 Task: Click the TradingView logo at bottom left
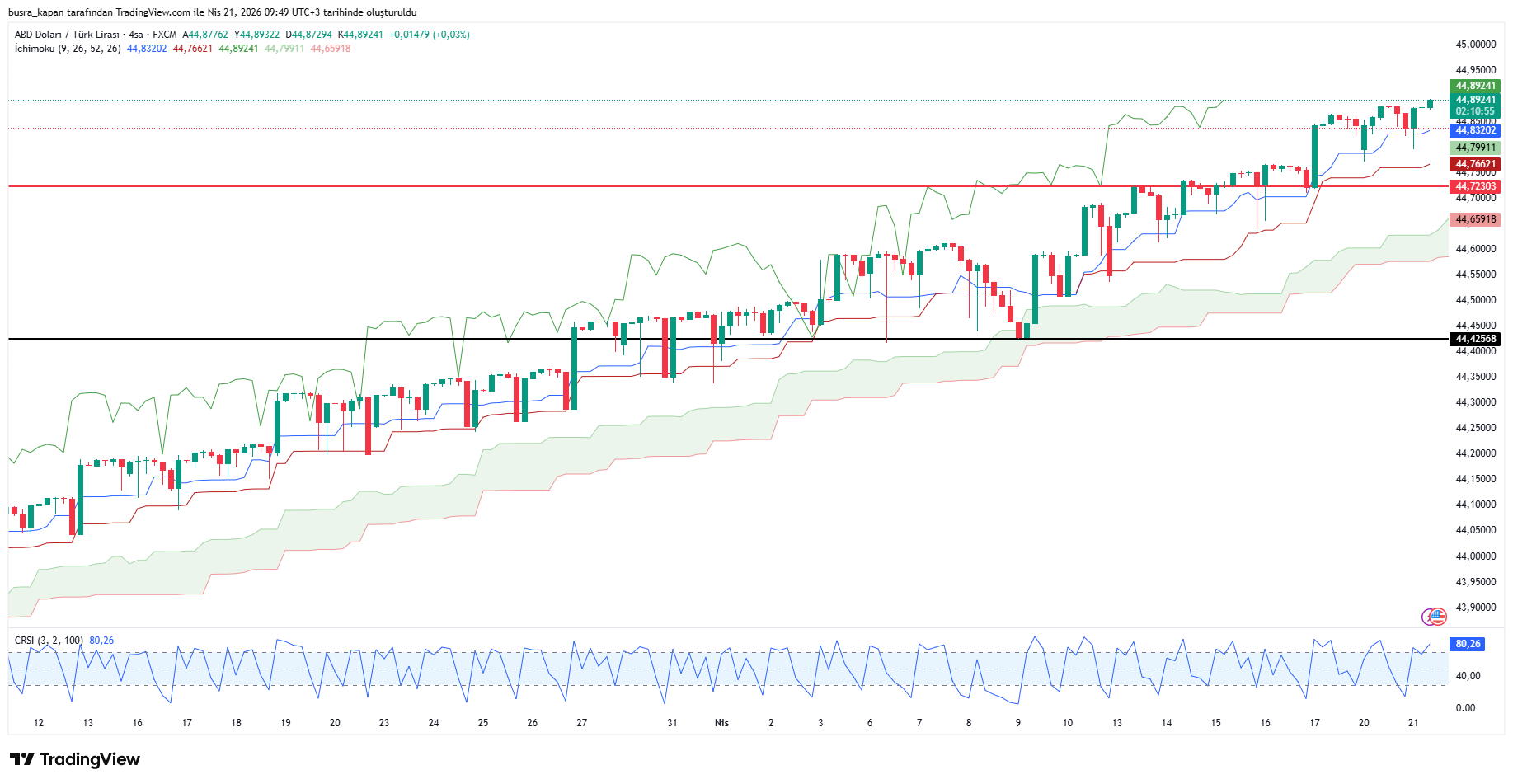tap(22, 759)
